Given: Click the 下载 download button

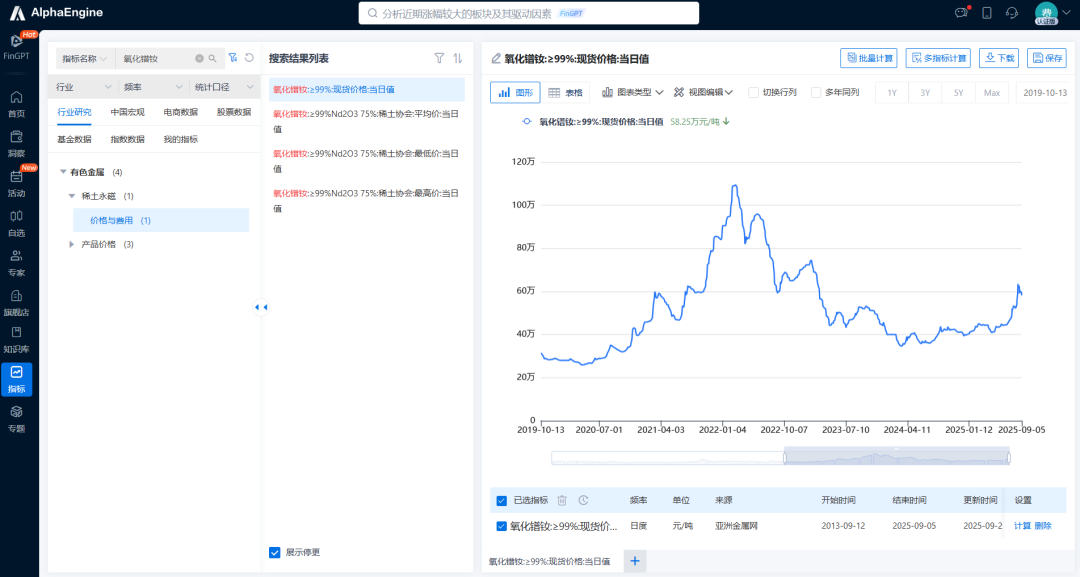Looking at the screenshot, I should [x=998, y=58].
